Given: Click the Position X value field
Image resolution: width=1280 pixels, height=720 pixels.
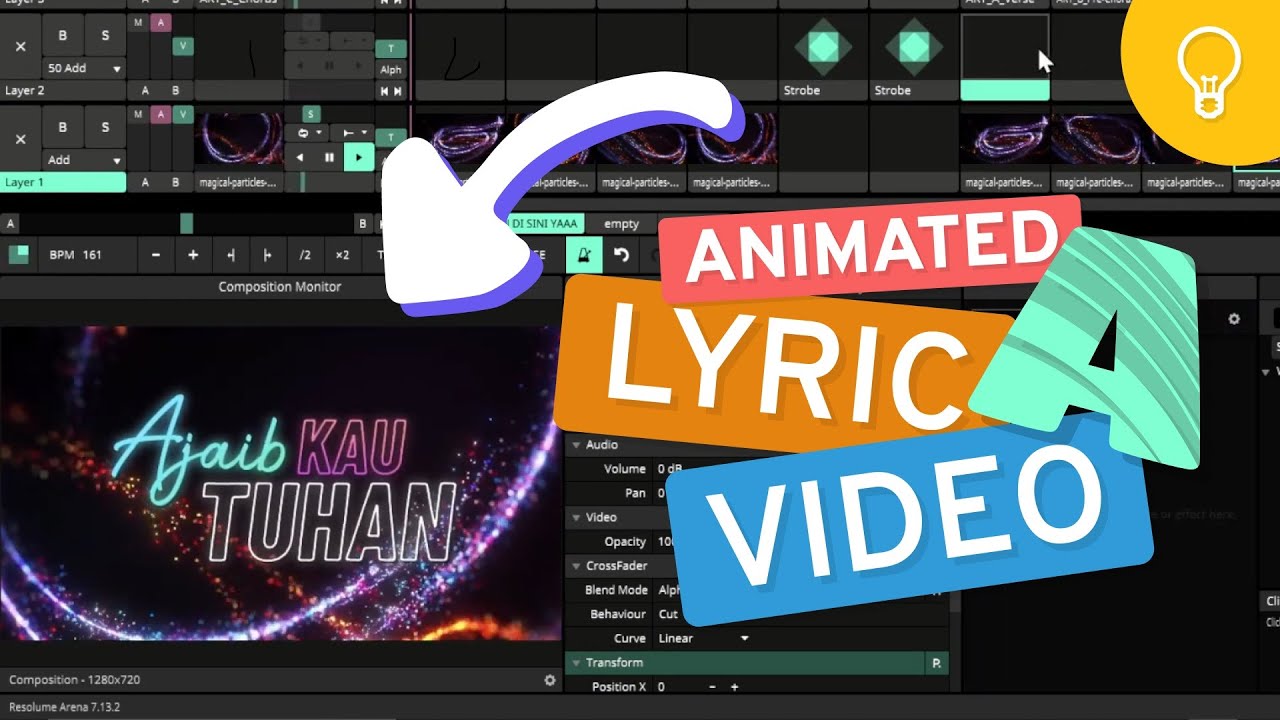Looking at the screenshot, I should click(x=676, y=687).
